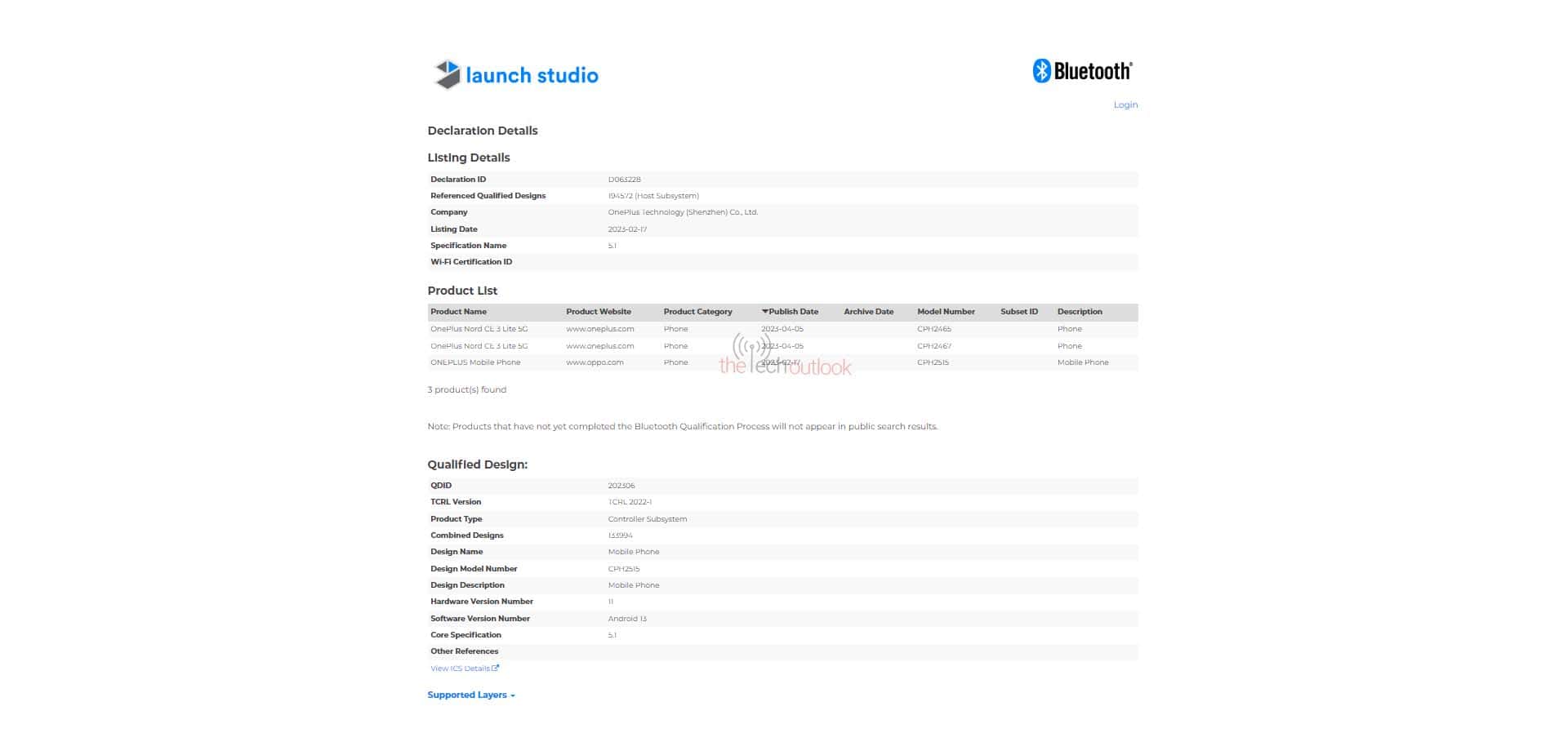1568x751 pixels.
Task: Select the TCRL 2022-1 version value
Action: click(630, 502)
